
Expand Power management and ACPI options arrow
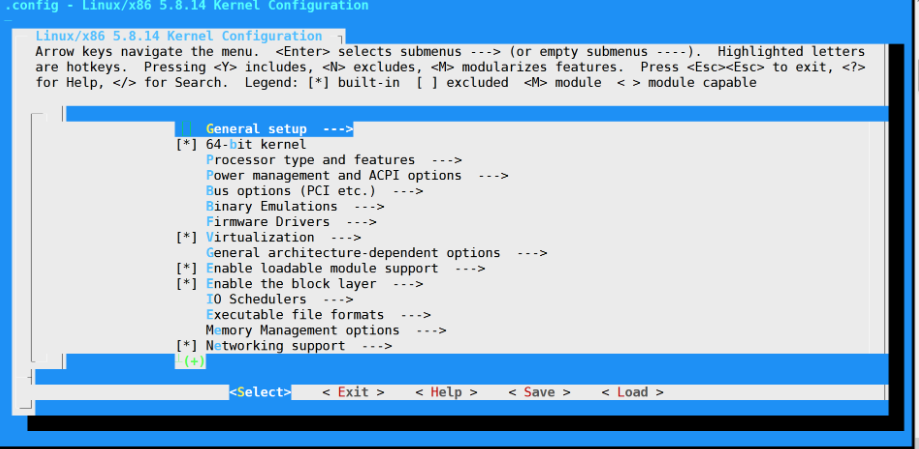[493, 176]
